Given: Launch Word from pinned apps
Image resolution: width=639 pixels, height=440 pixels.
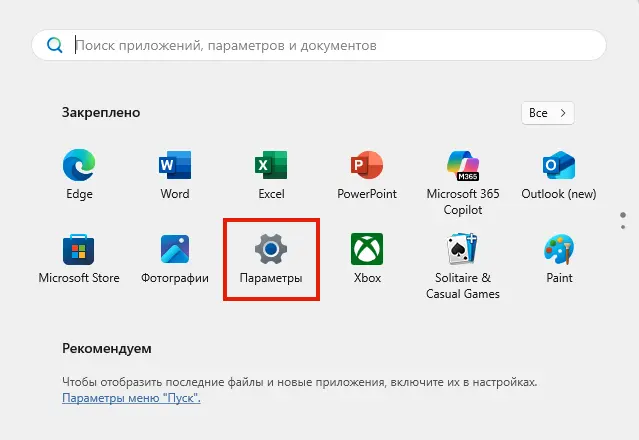Looking at the screenshot, I should pyautogui.click(x=175, y=174).
